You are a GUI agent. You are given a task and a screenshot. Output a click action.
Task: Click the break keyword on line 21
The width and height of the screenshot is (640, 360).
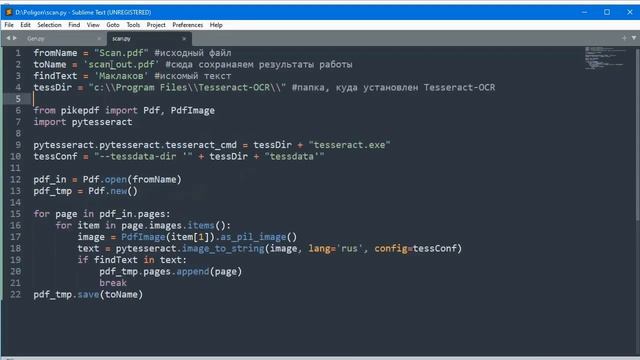click(113, 283)
